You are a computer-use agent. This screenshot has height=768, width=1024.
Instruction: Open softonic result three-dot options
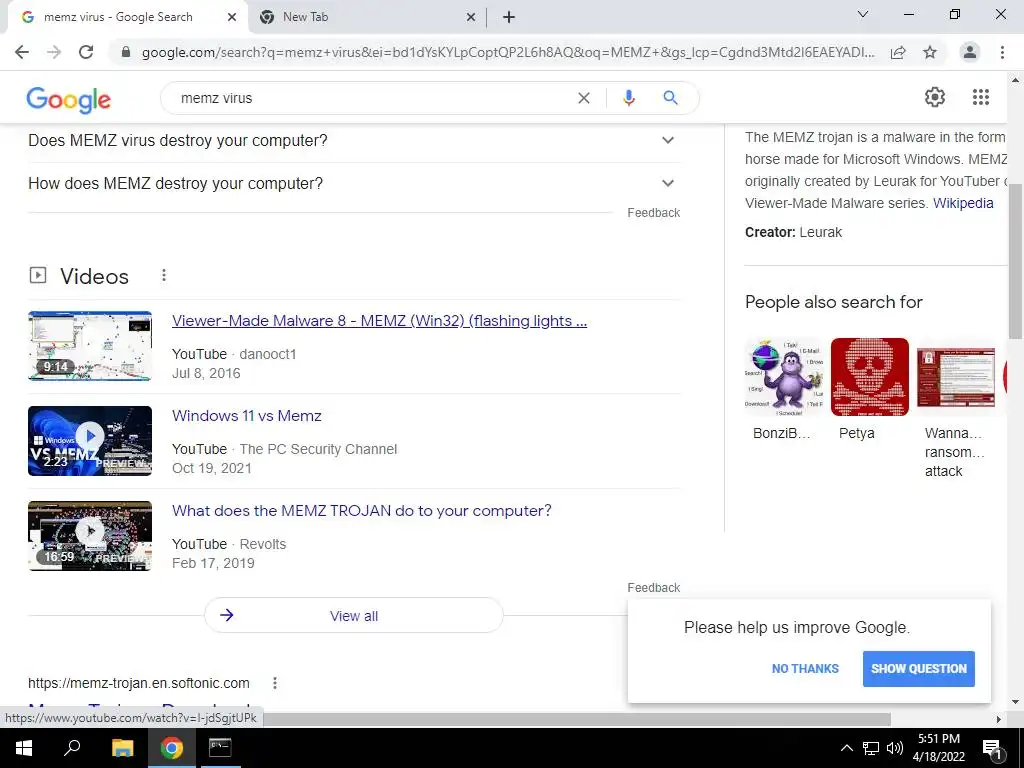pyautogui.click(x=275, y=683)
